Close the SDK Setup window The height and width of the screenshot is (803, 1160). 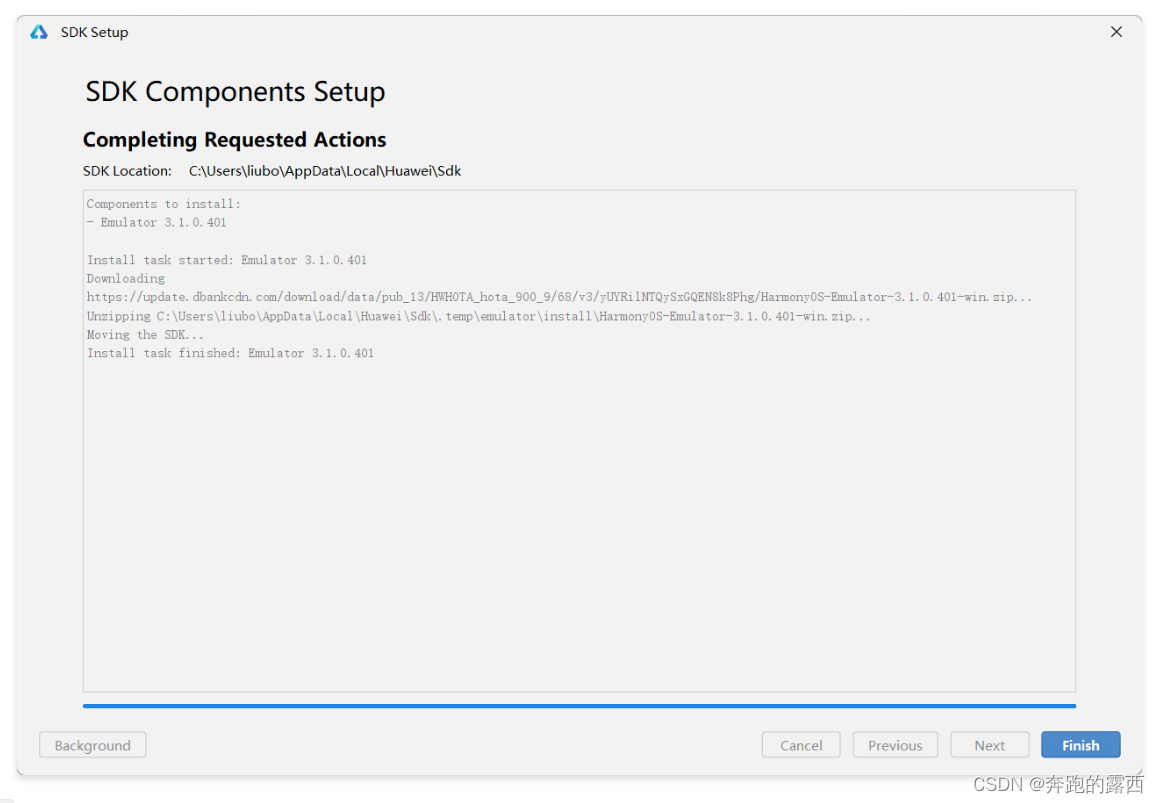coord(1116,32)
